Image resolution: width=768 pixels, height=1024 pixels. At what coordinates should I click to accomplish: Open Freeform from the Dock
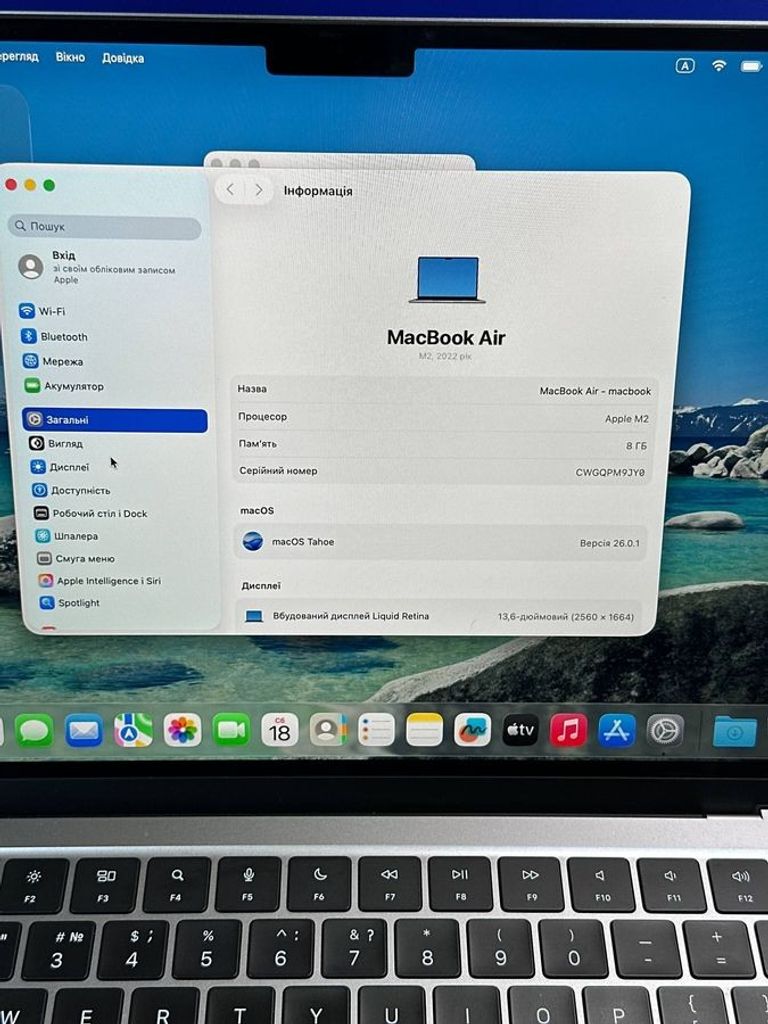click(x=472, y=730)
